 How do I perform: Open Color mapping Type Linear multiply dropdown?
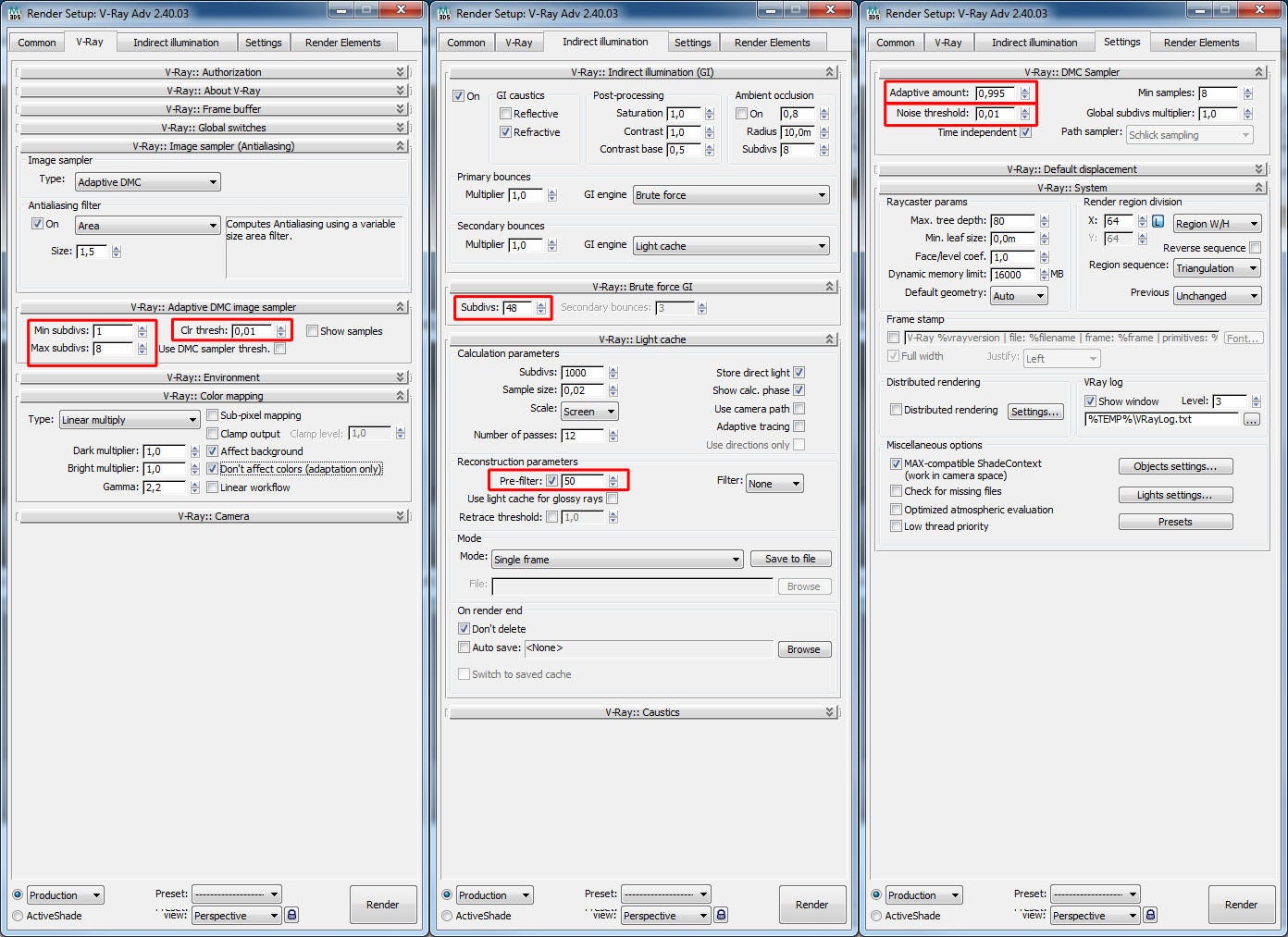pos(130,420)
